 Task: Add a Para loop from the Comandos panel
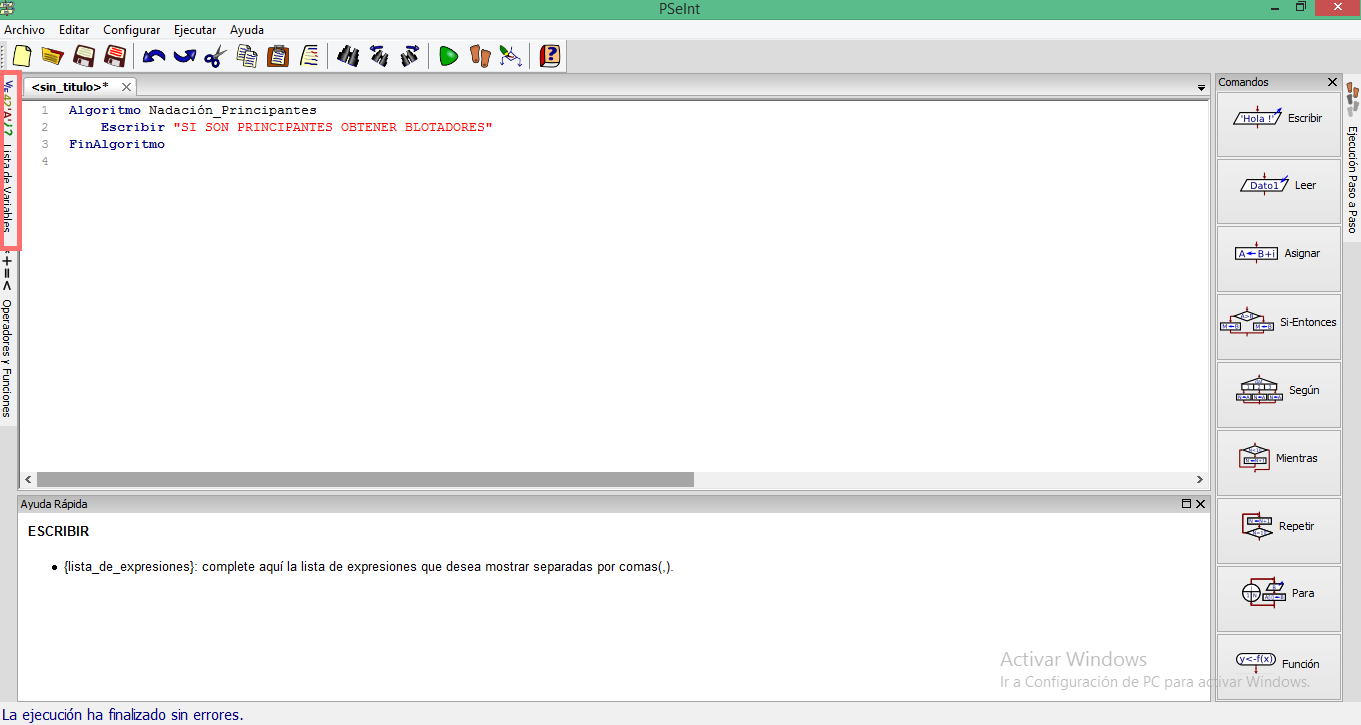pos(1278,593)
